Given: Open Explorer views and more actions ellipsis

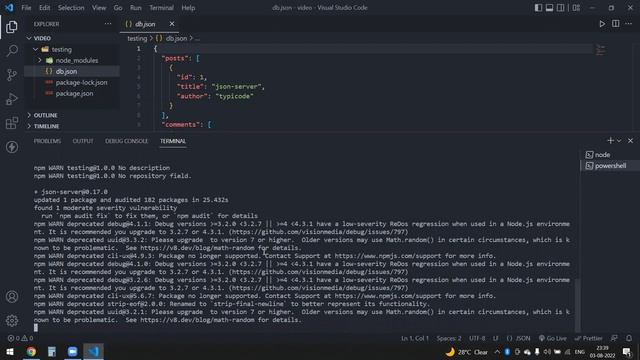Looking at the screenshot, I should pyautogui.click(x=108, y=24).
